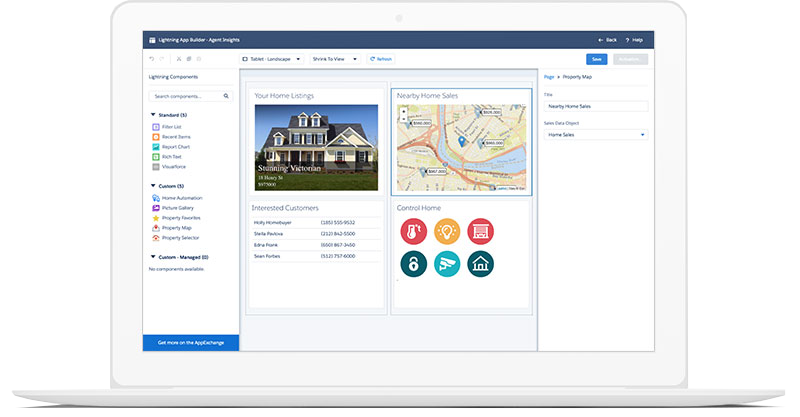Click the map zoom in button
Viewport: 800px width, 417px height.
point(403,109)
